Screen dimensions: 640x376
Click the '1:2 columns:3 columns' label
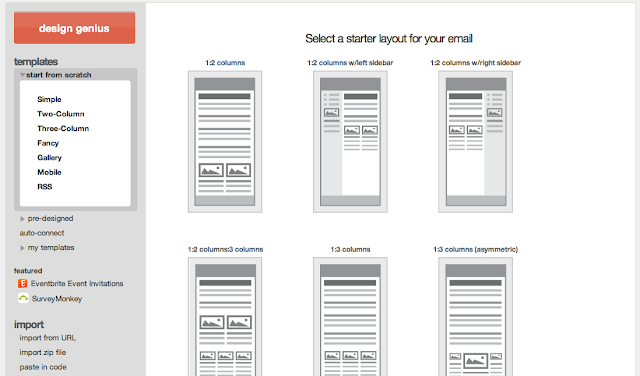point(225,249)
